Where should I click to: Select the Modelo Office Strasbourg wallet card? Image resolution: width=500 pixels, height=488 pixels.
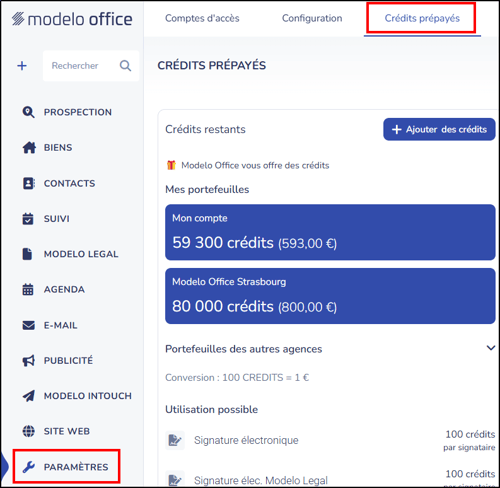(330, 296)
